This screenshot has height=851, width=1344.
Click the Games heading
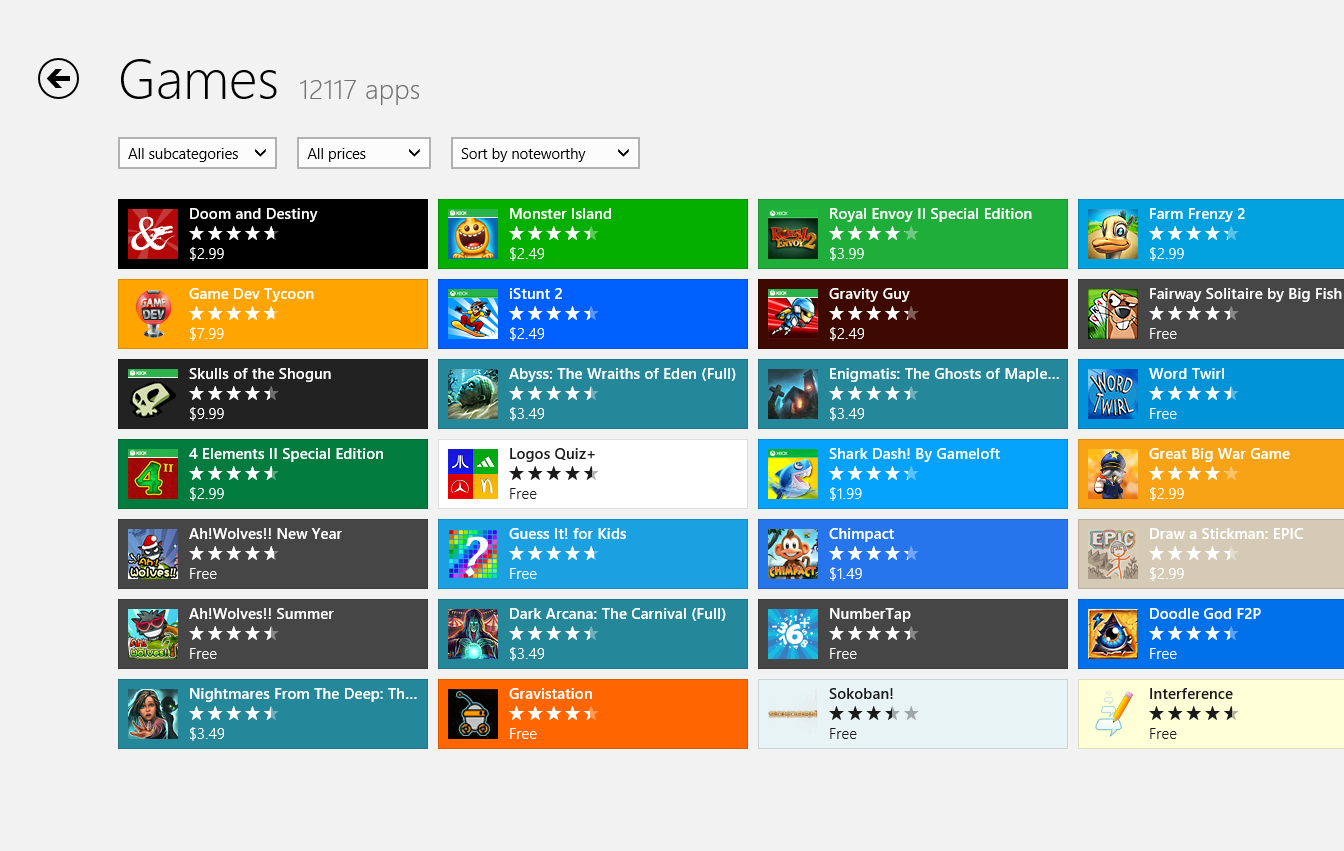(198, 80)
